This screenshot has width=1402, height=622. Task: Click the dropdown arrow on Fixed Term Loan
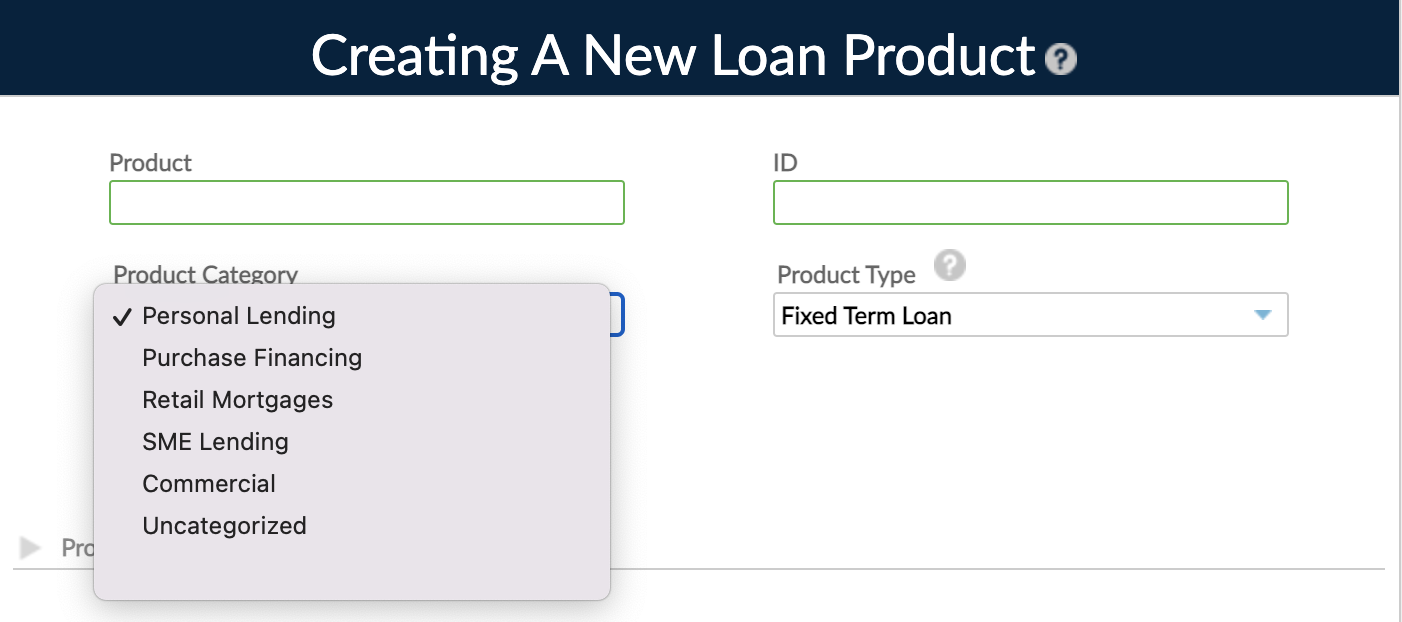(1261, 314)
